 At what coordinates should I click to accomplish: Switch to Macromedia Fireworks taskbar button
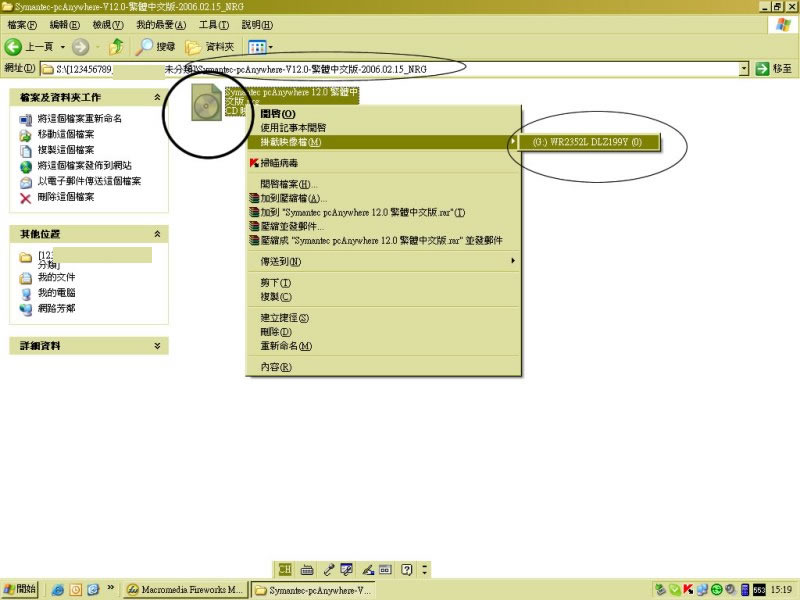point(185,590)
